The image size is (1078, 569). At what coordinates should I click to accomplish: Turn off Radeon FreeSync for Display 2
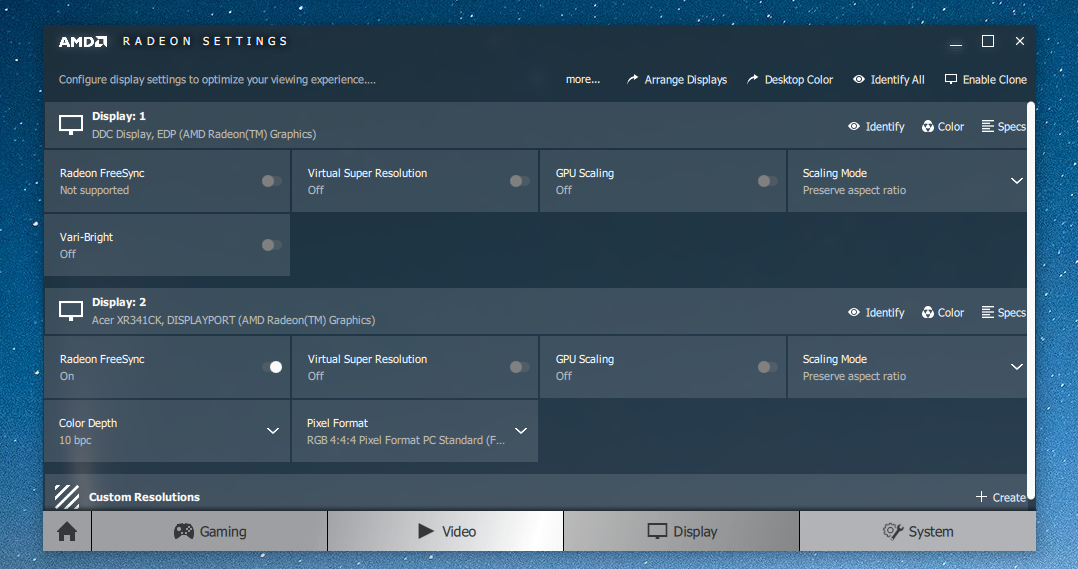pyautogui.click(x=272, y=367)
